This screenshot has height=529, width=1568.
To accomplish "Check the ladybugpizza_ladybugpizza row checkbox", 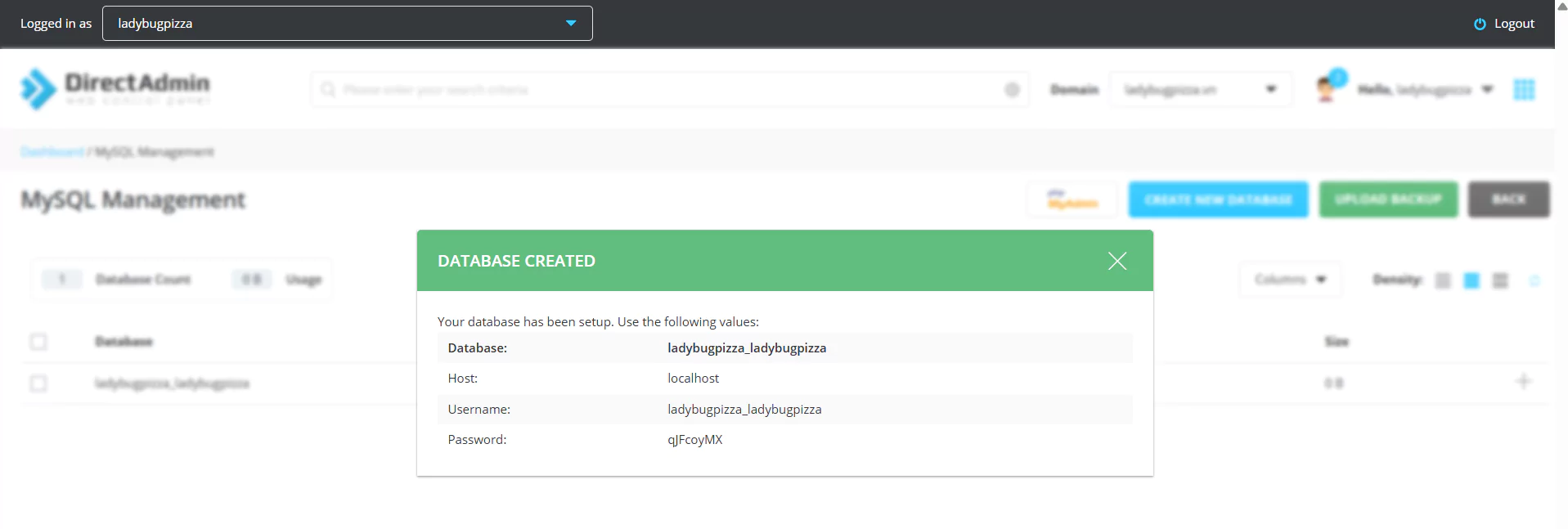I will point(38,383).
